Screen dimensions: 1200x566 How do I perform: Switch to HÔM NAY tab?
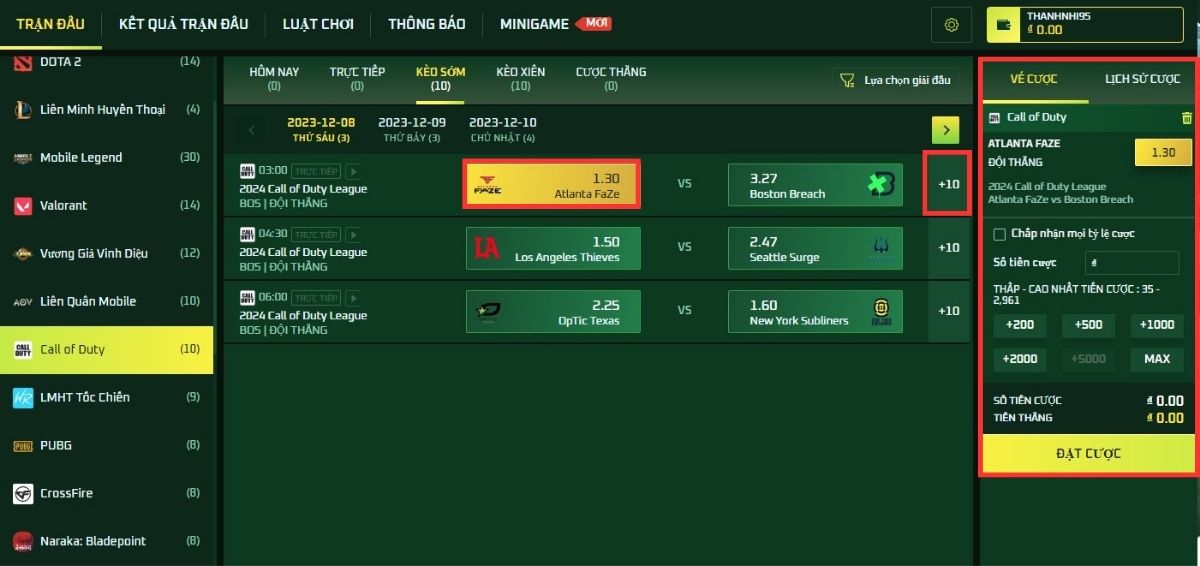(x=274, y=79)
